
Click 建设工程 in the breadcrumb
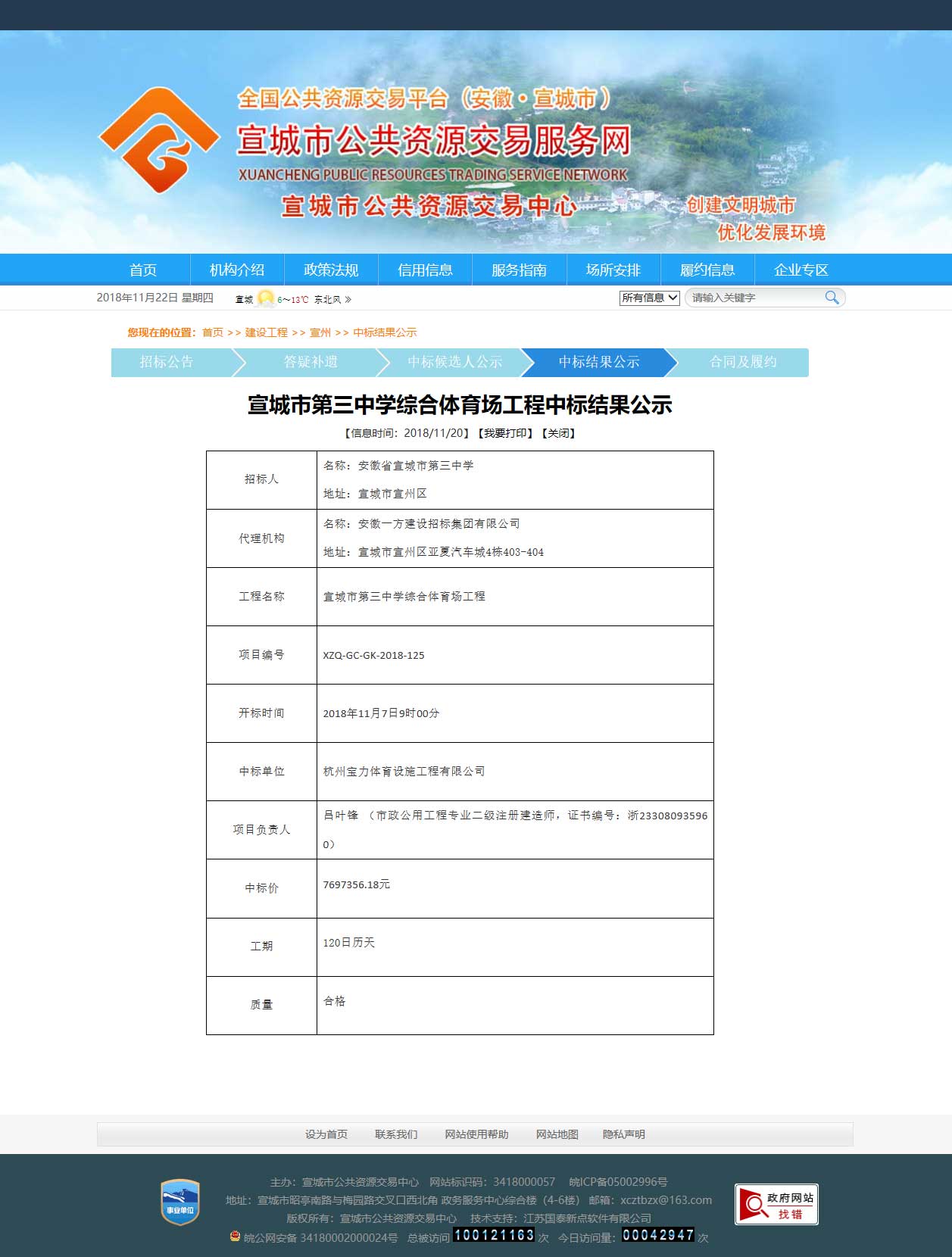click(x=266, y=332)
